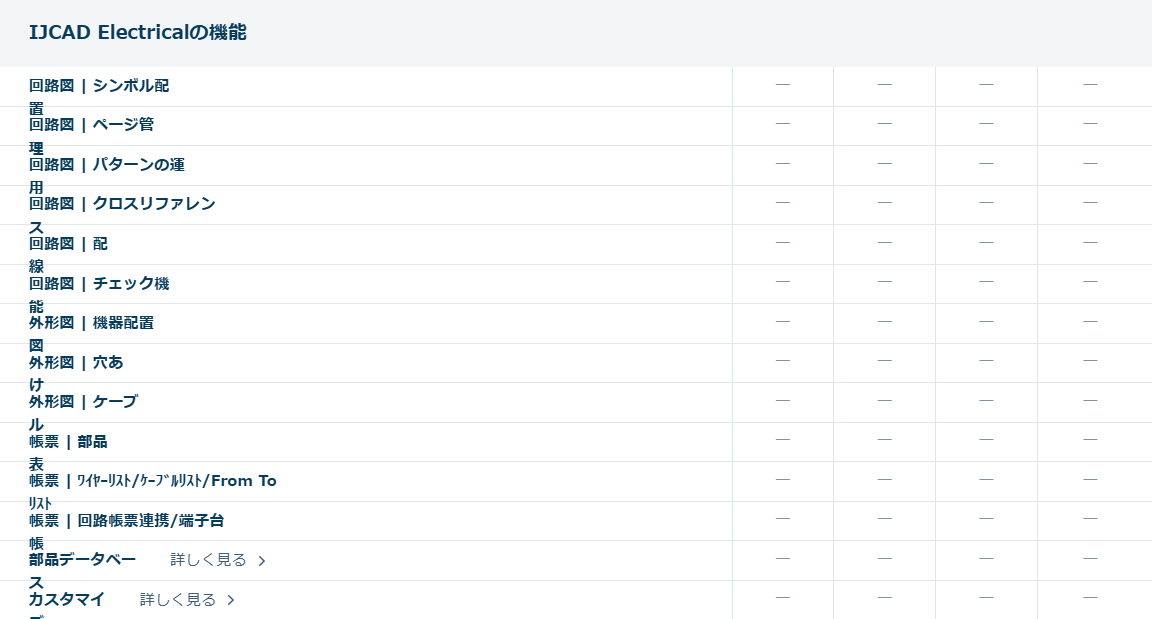The image size is (1152, 619).
Task: Select the 外形図 | 機器配置図 row label
Action: point(91,323)
